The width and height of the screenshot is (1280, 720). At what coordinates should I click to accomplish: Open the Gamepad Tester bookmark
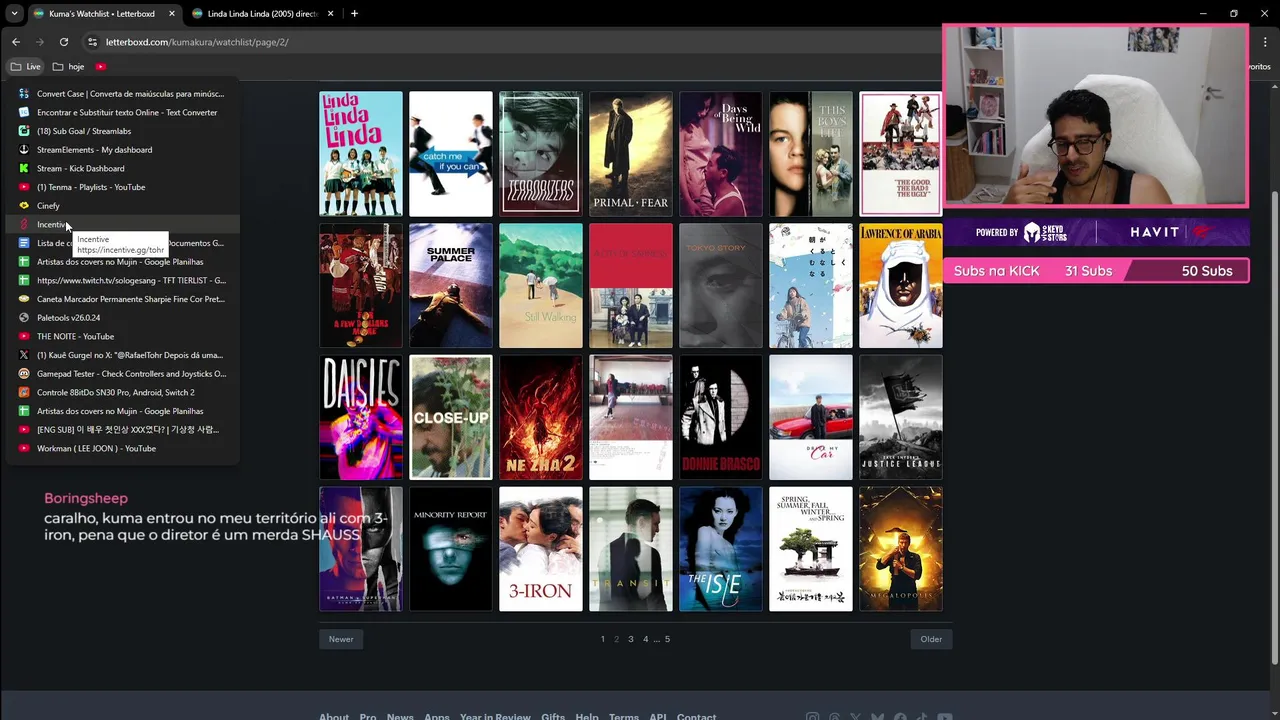pos(122,374)
